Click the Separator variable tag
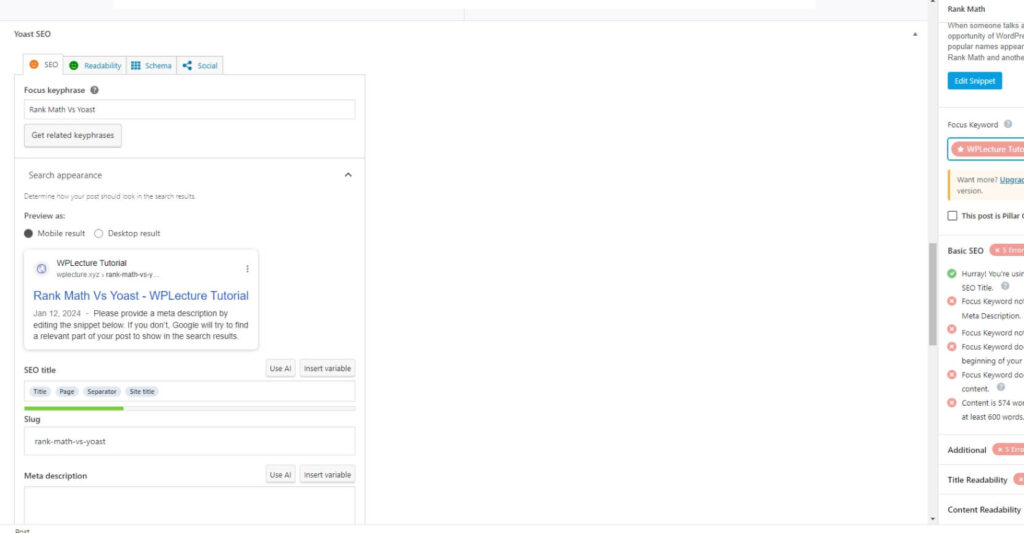The width and height of the screenshot is (1024, 533). coord(102,391)
